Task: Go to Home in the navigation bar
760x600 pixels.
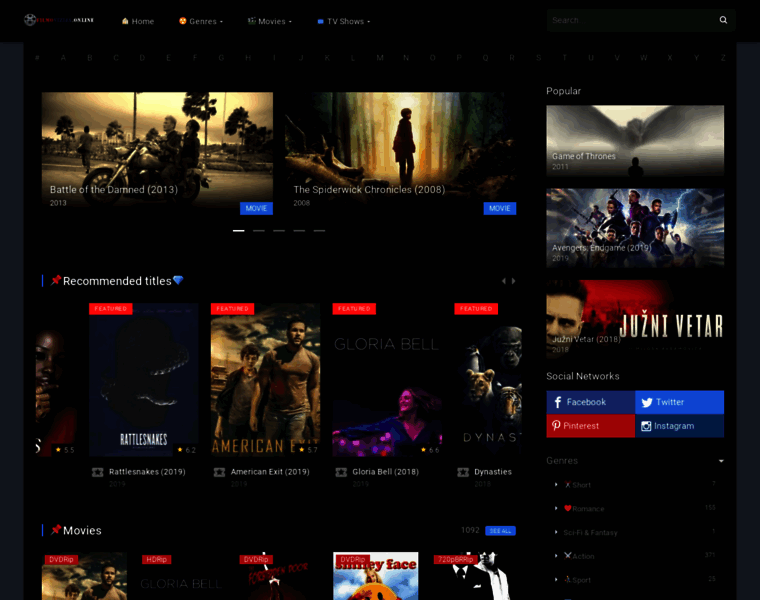Action: point(138,21)
